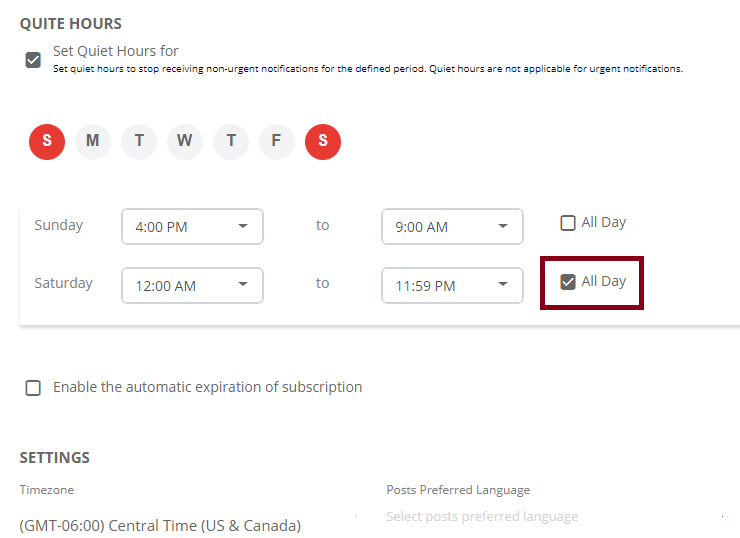Check All Day for Sunday

coord(568,223)
